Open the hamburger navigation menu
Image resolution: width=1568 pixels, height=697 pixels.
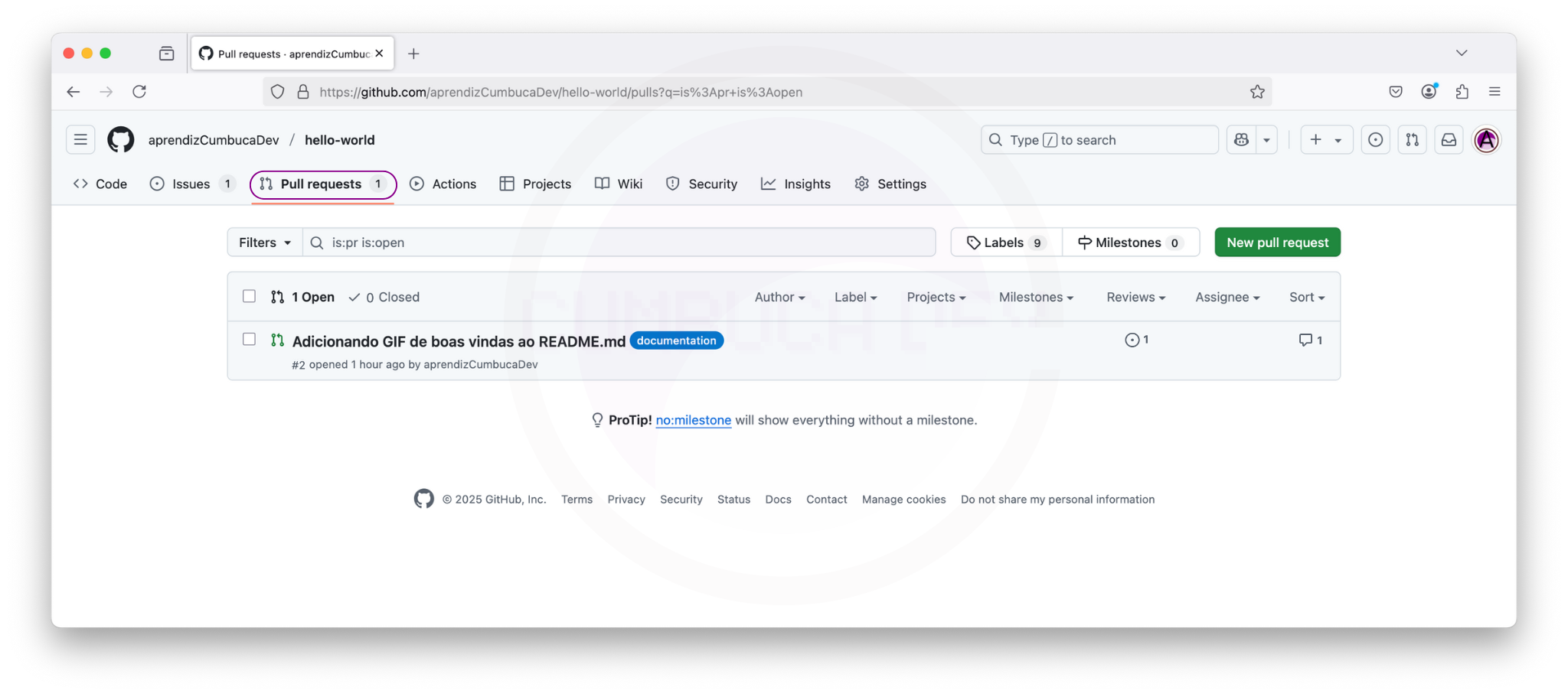[x=80, y=140]
